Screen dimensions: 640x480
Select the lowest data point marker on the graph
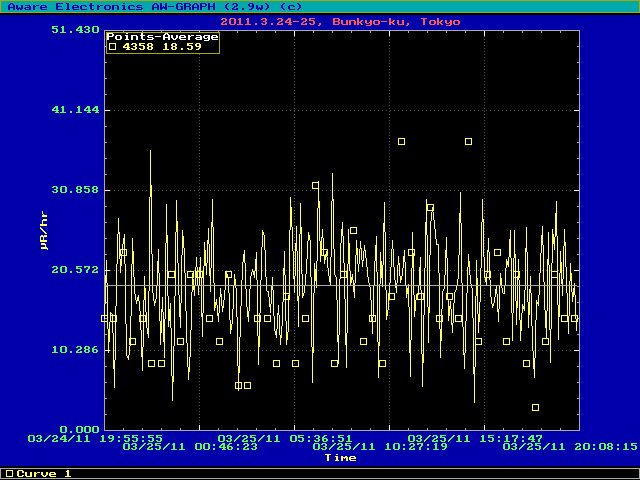536,407
